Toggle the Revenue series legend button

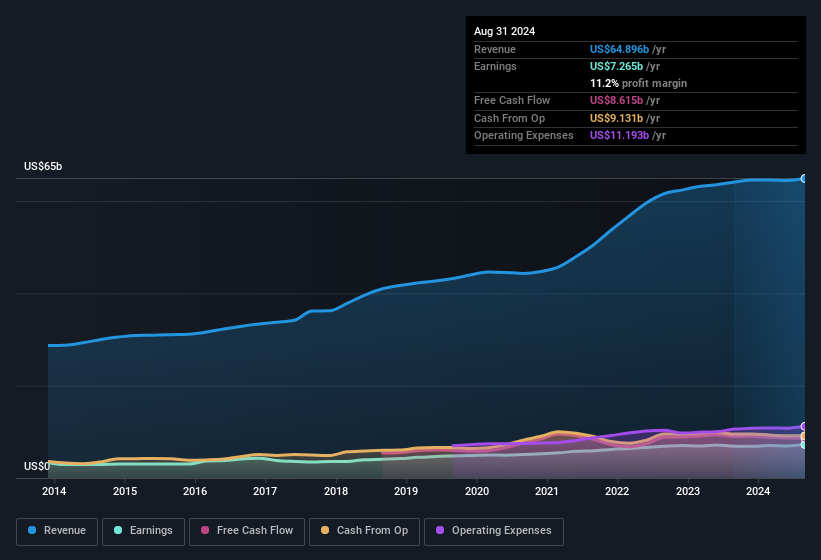click(57, 531)
